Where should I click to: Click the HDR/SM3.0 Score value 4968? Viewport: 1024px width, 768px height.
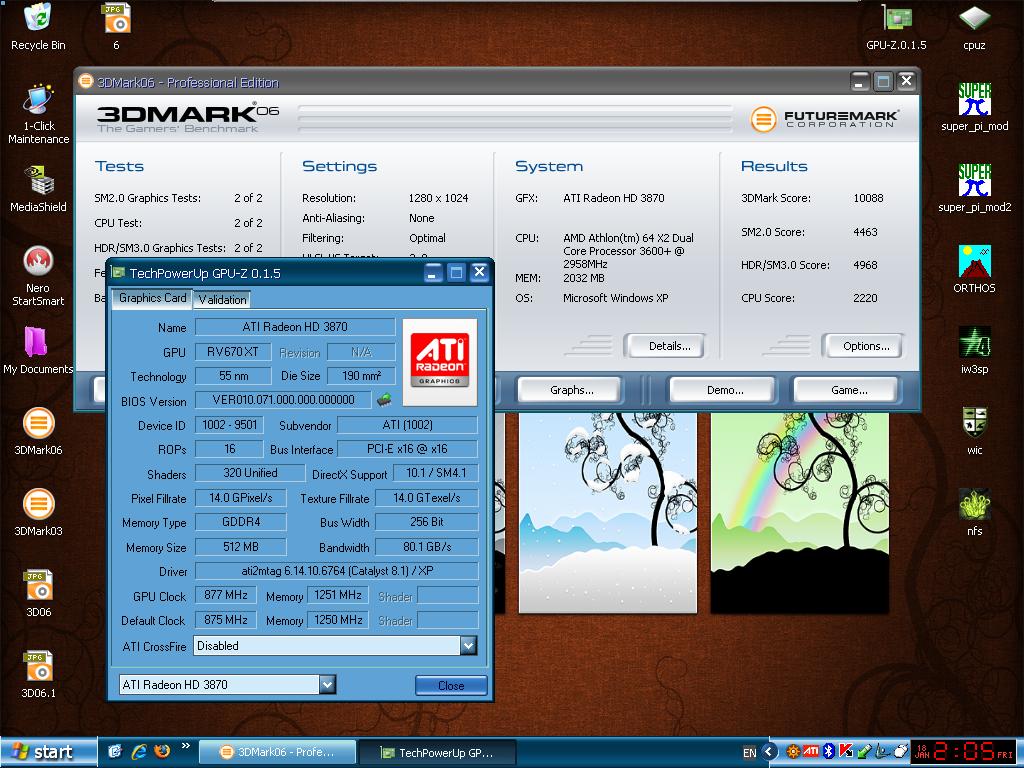click(x=865, y=265)
